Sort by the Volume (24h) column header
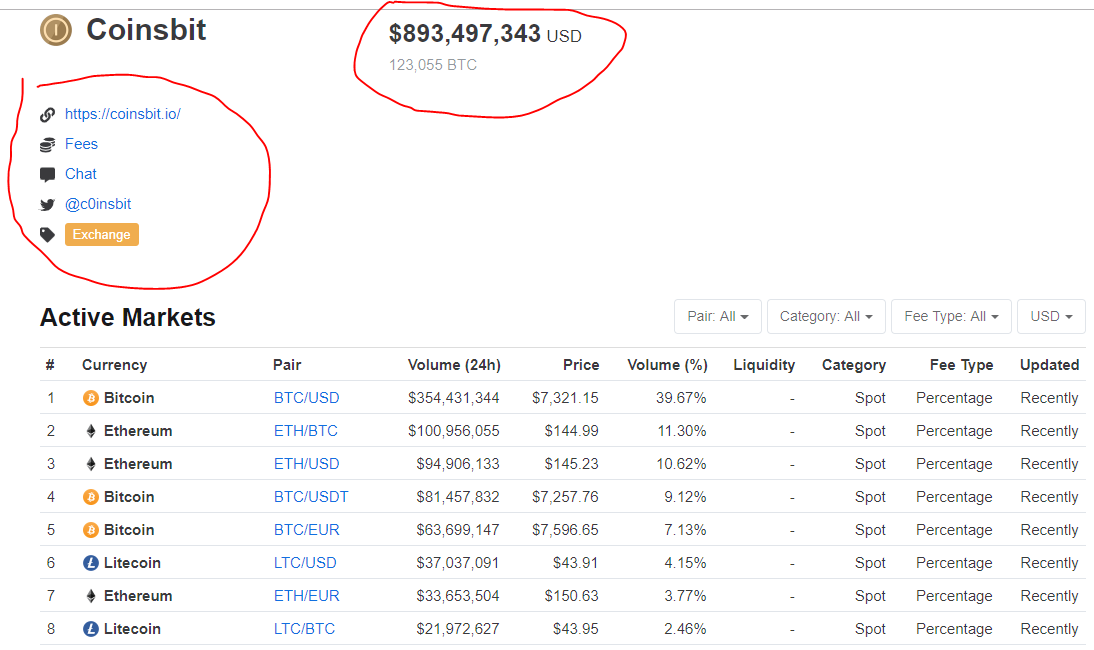This screenshot has height=650, width=1094. [x=454, y=365]
